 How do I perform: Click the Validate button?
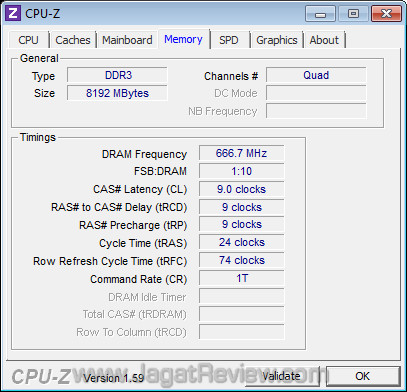(x=282, y=376)
